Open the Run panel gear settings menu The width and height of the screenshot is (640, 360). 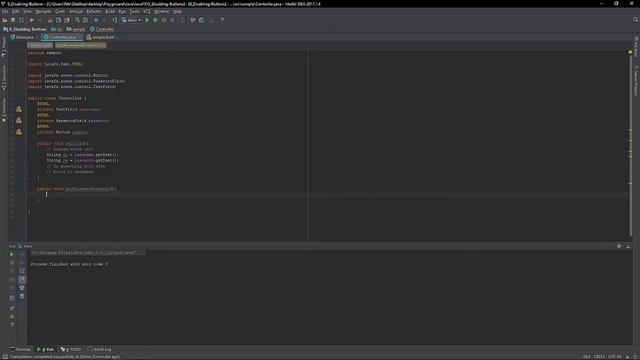pos(619,246)
